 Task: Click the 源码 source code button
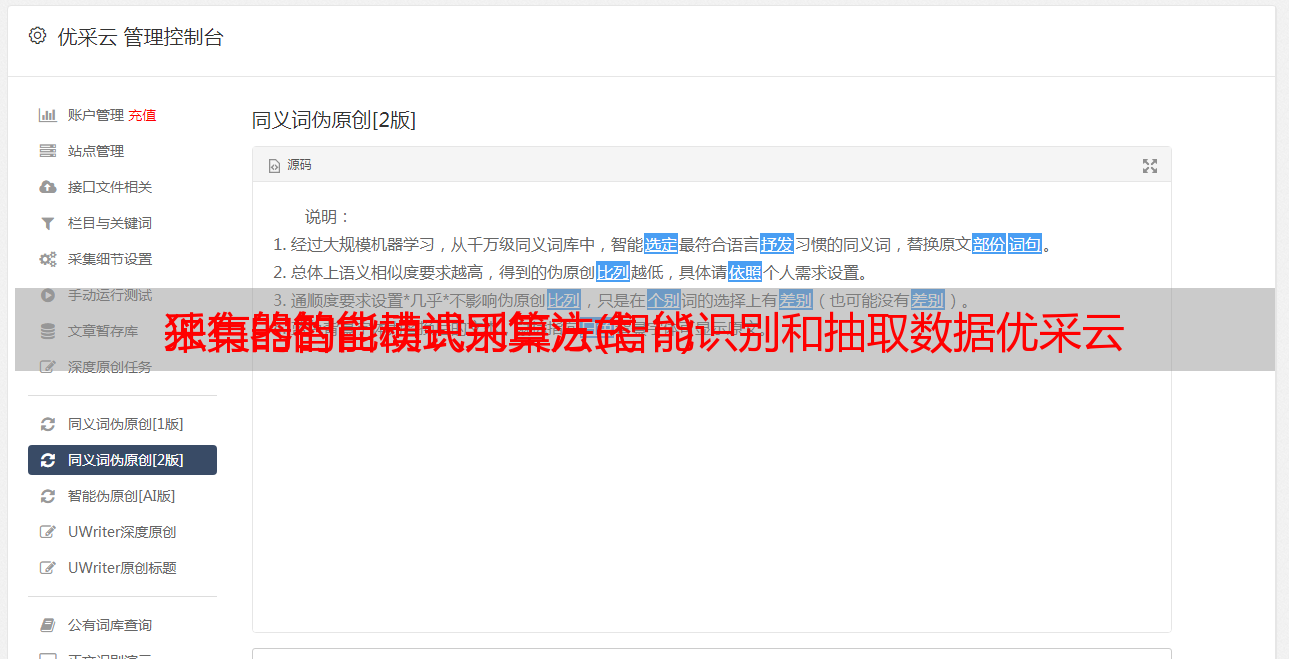pos(290,165)
